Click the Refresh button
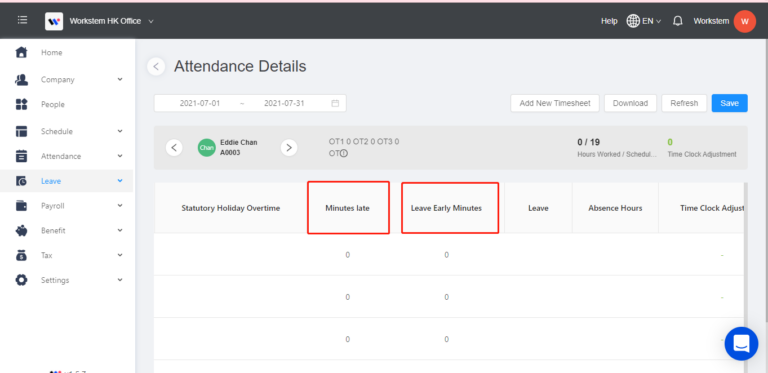 tap(684, 103)
